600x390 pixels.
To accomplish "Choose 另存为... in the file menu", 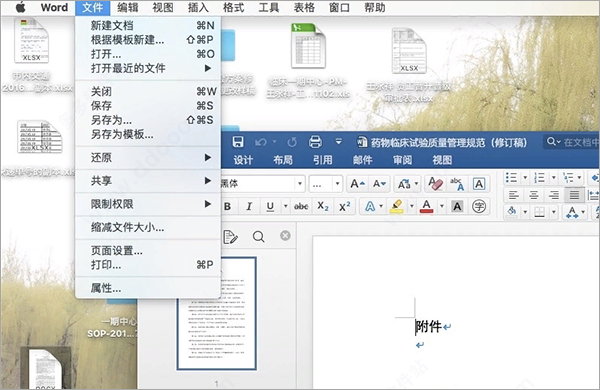I will (x=148, y=120).
